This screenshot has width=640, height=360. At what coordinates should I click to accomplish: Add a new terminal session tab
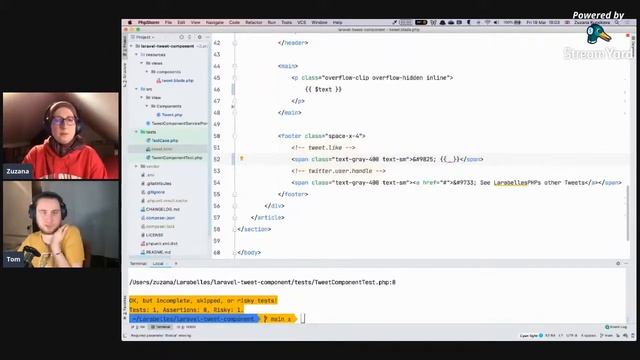click(x=176, y=264)
